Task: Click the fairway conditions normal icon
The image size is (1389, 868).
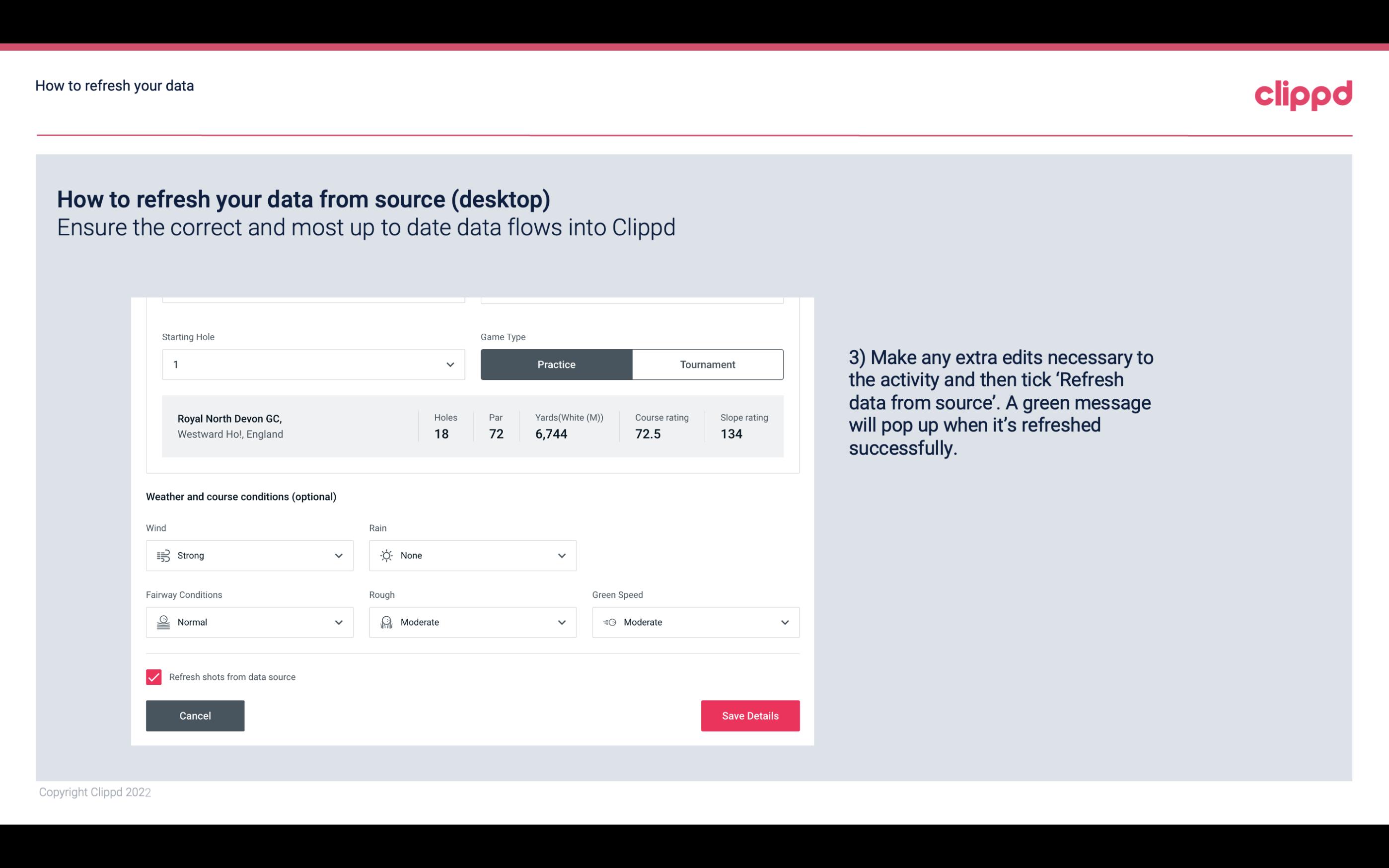Action: 163,622
